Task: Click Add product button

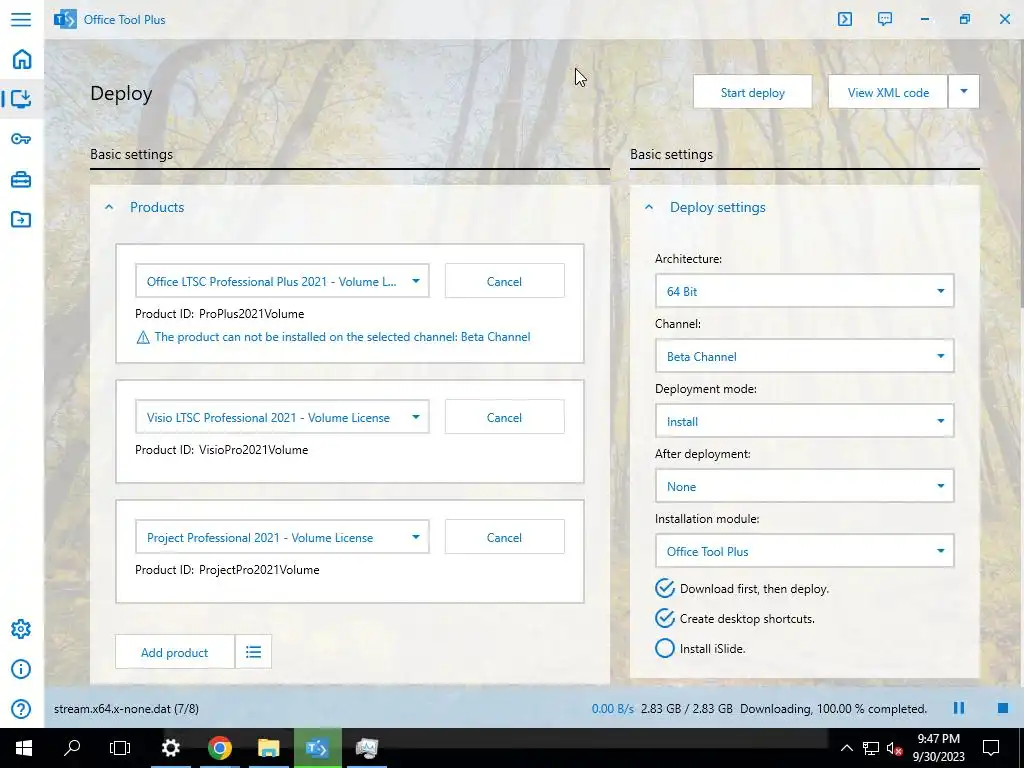Action: click(x=174, y=652)
